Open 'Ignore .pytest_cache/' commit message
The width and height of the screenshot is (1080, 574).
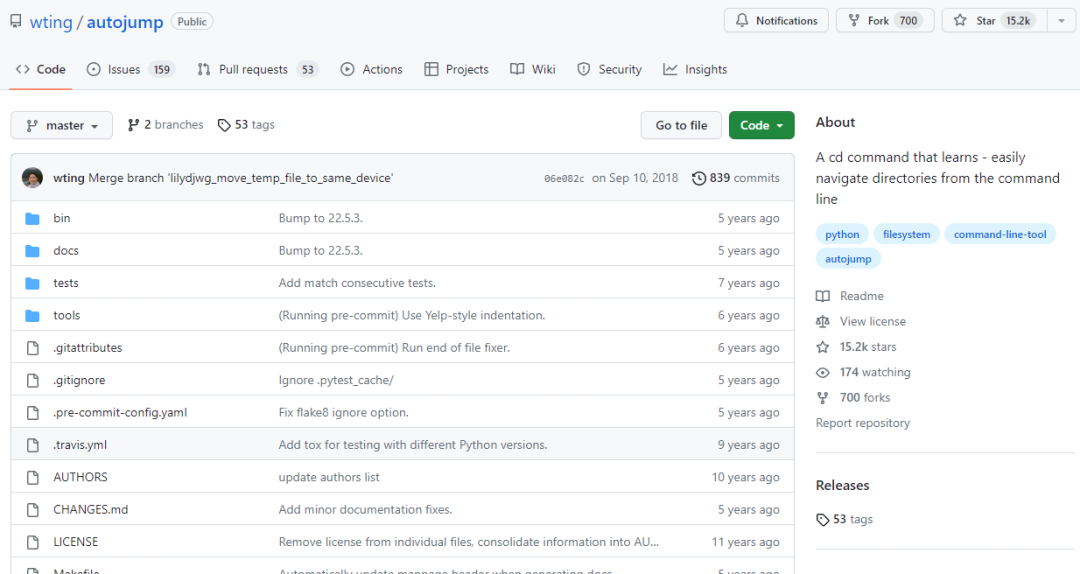click(336, 380)
